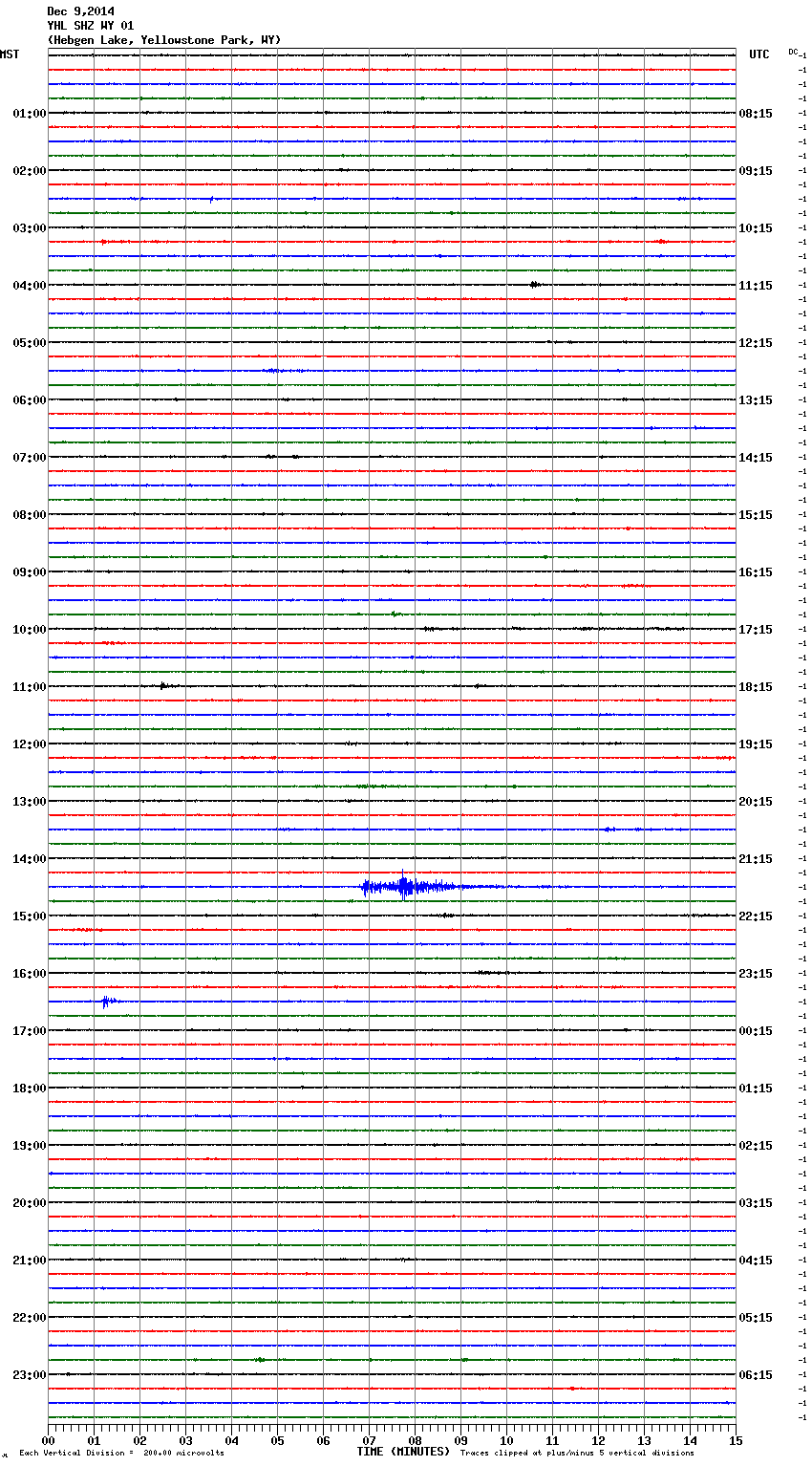Click the 07:00 MST time label

[30, 458]
